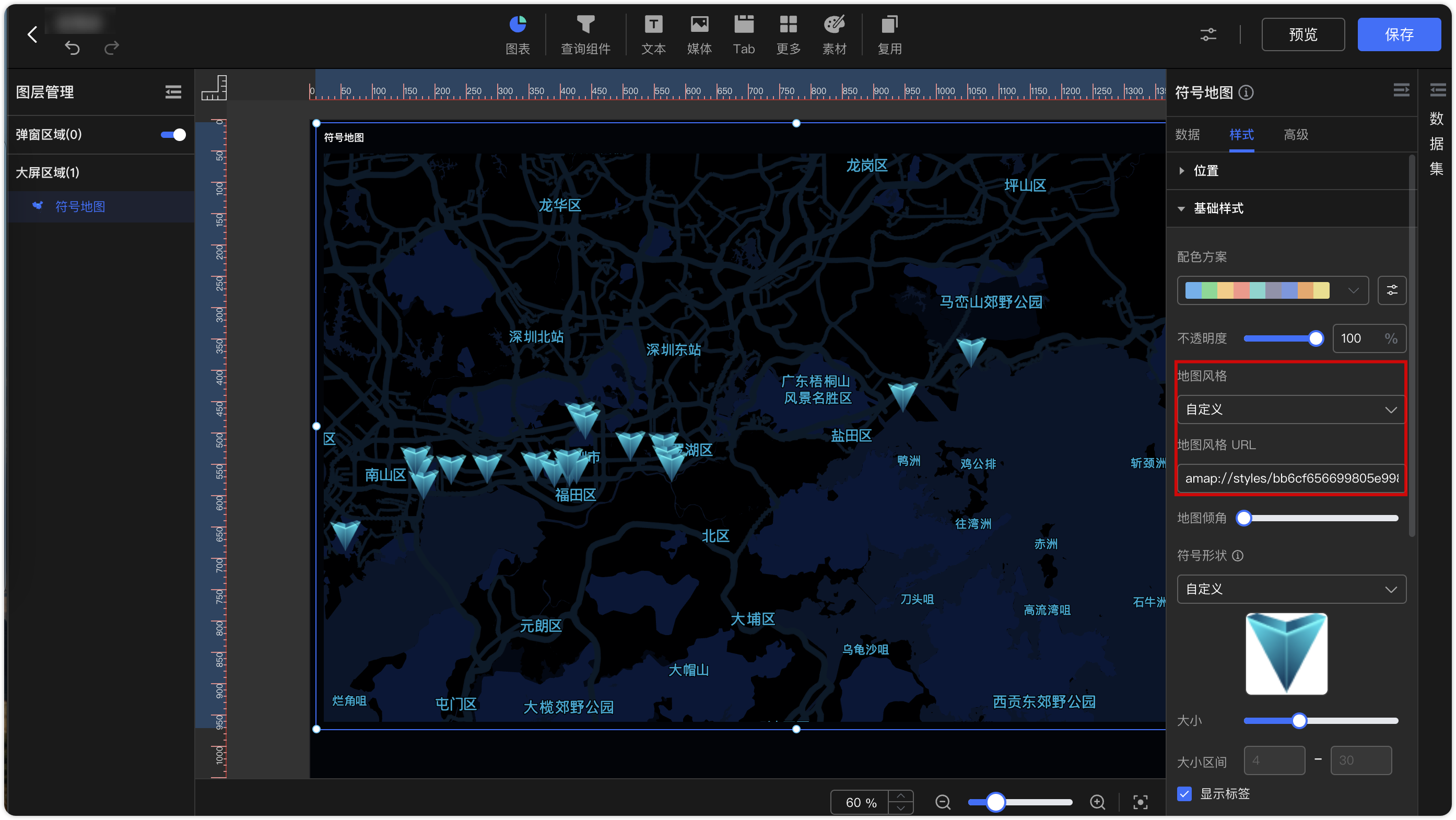Switch to the 高级 tab
This screenshot has height=820, width=1456.
pyautogui.click(x=1296, y=135)
